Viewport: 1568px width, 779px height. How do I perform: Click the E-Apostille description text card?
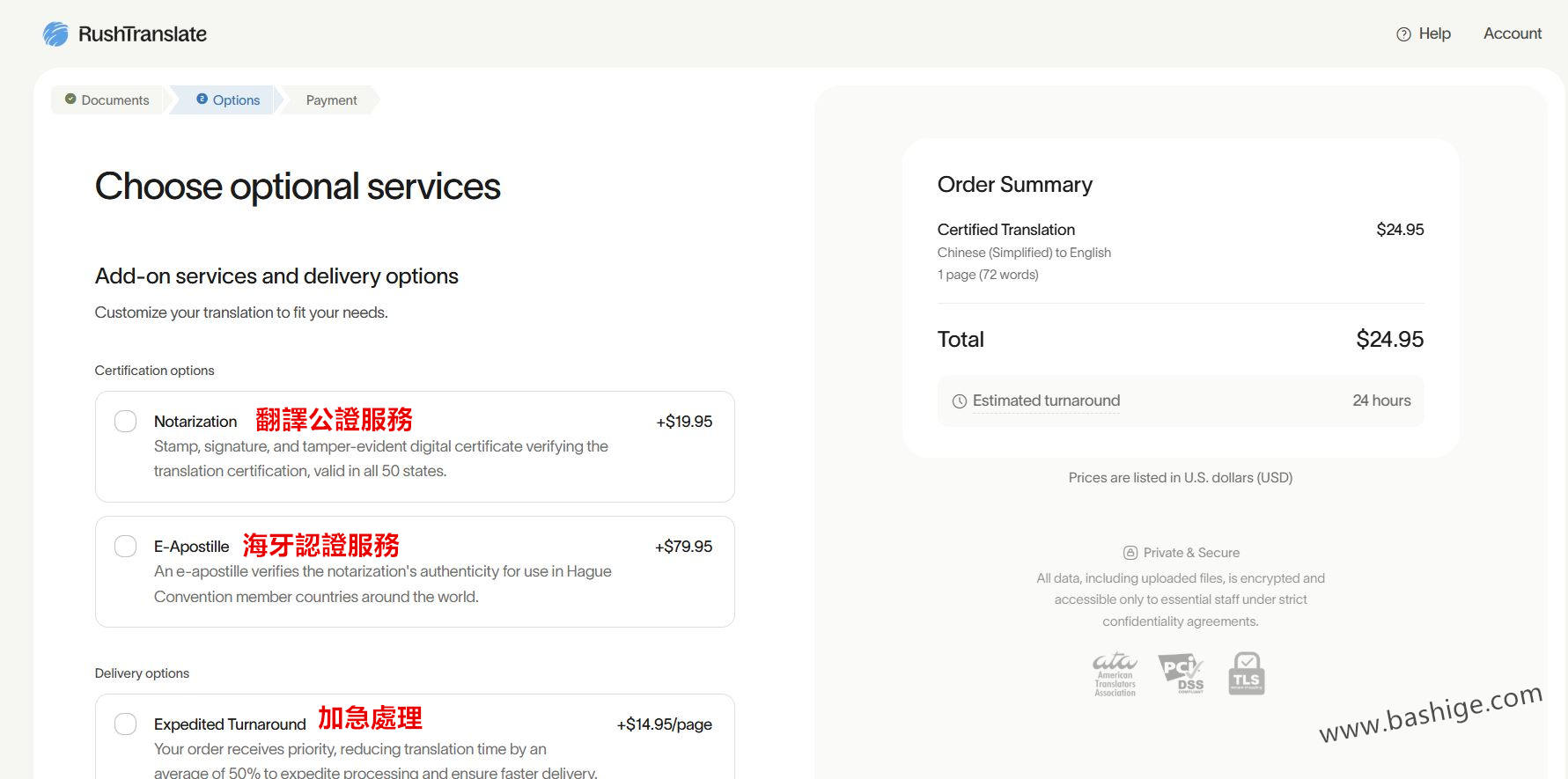(382, 584)
